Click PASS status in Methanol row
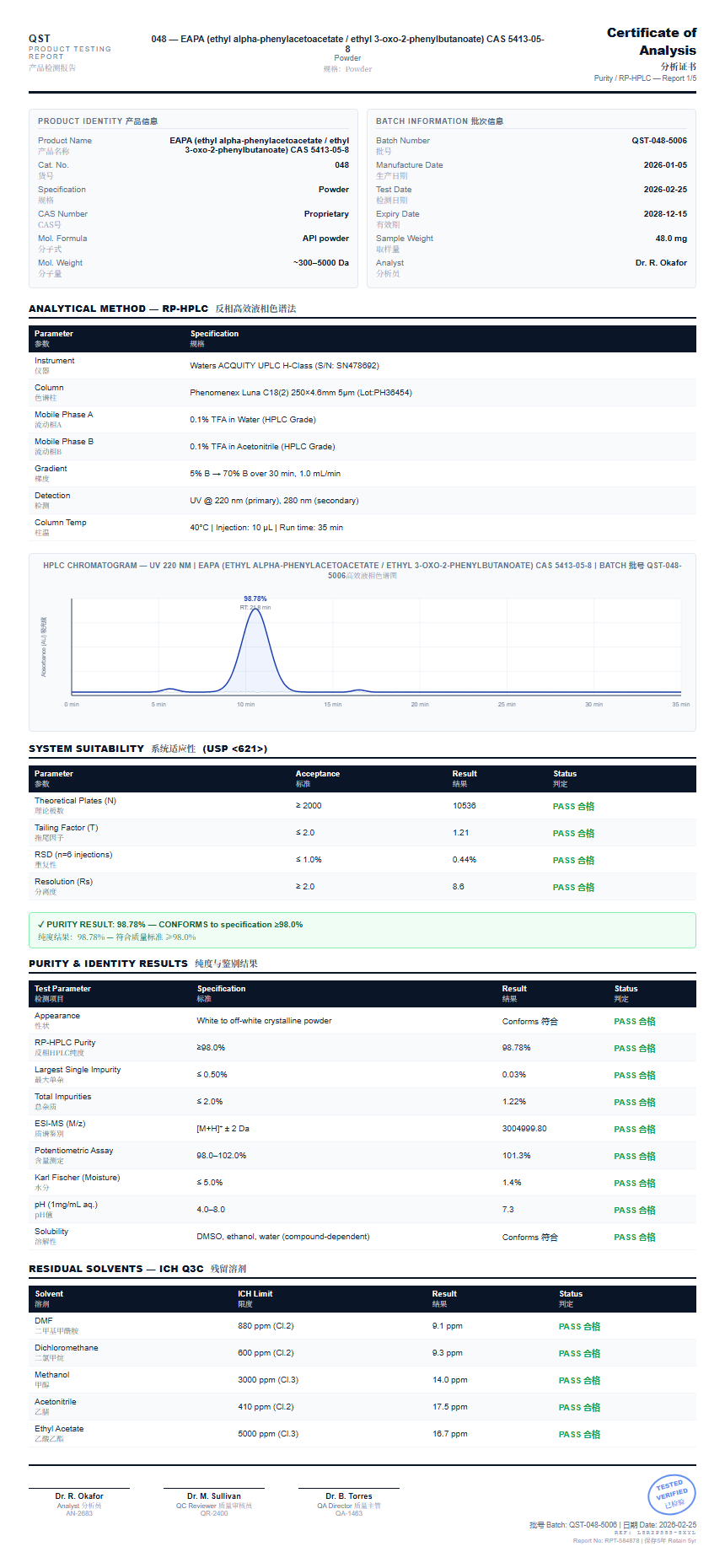This screenshot has height=1568, width=725. click(579, 1381)
